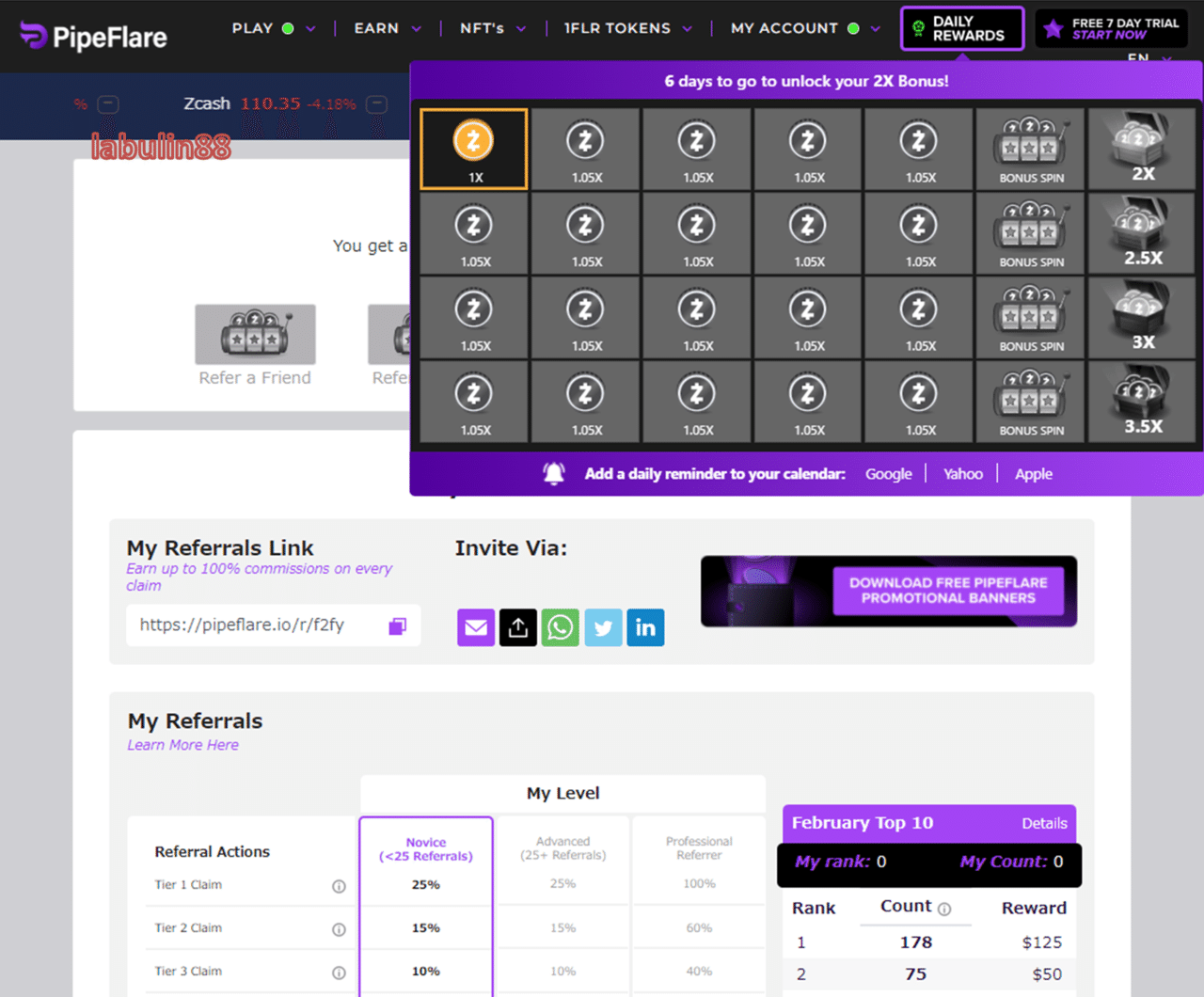1204x997 pixels.
Task: Click the Bonus Spin tile beside 2.5X chest
Action: click(1031, 233)
